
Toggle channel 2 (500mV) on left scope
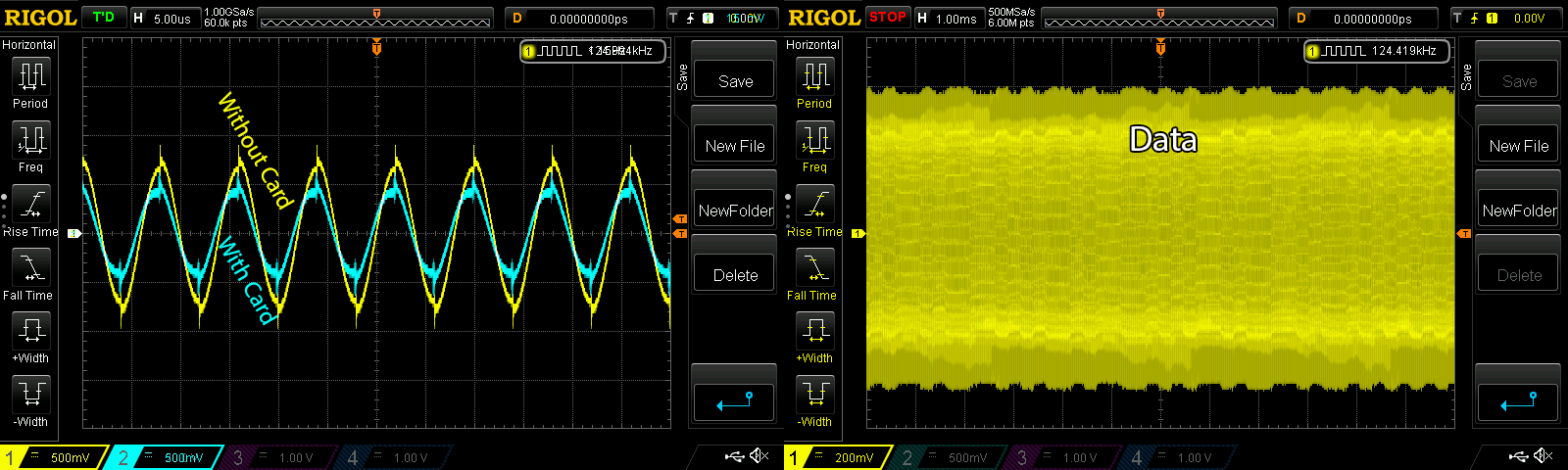click(x=162, y=457)
